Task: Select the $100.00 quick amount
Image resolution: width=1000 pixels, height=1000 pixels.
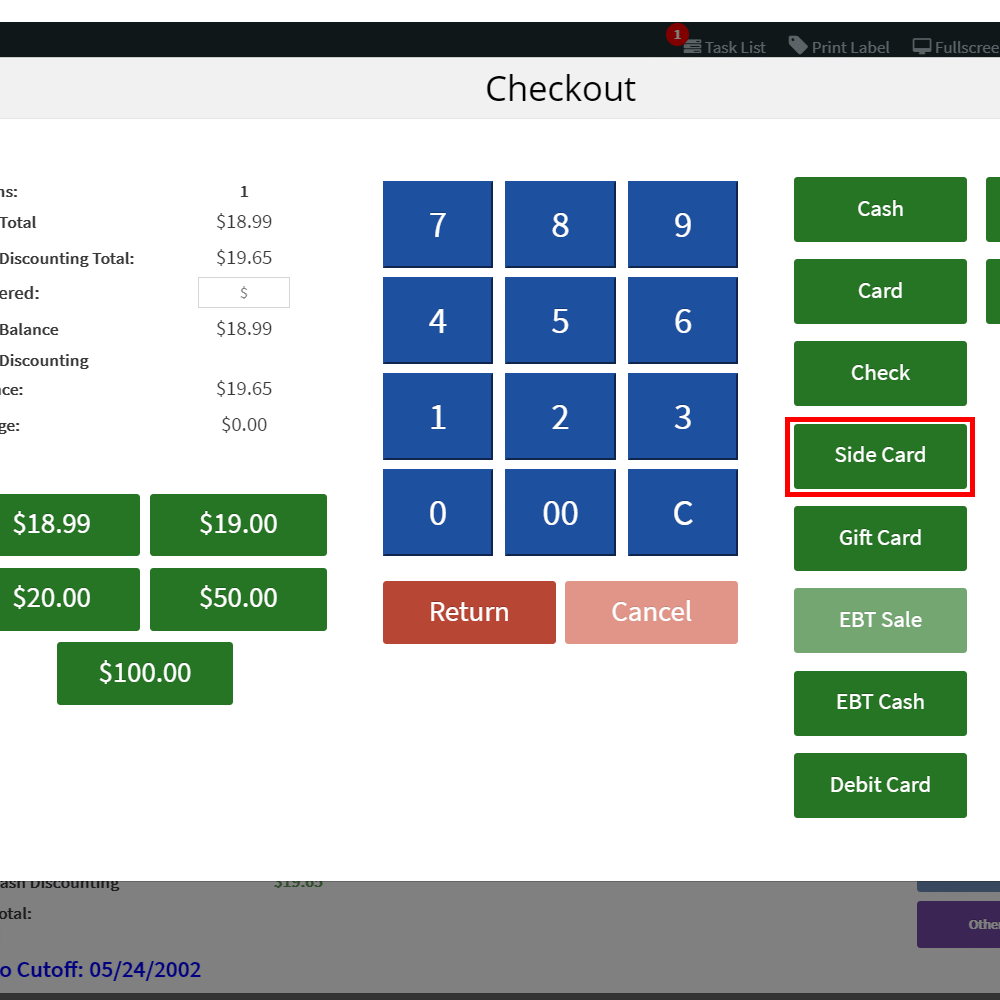Action: (144, 673)
